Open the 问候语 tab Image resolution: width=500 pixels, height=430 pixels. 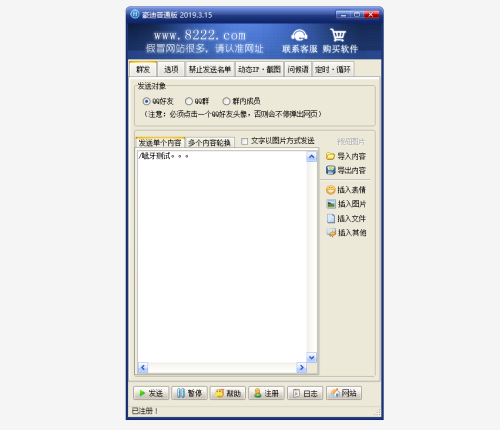pos(298,69)
